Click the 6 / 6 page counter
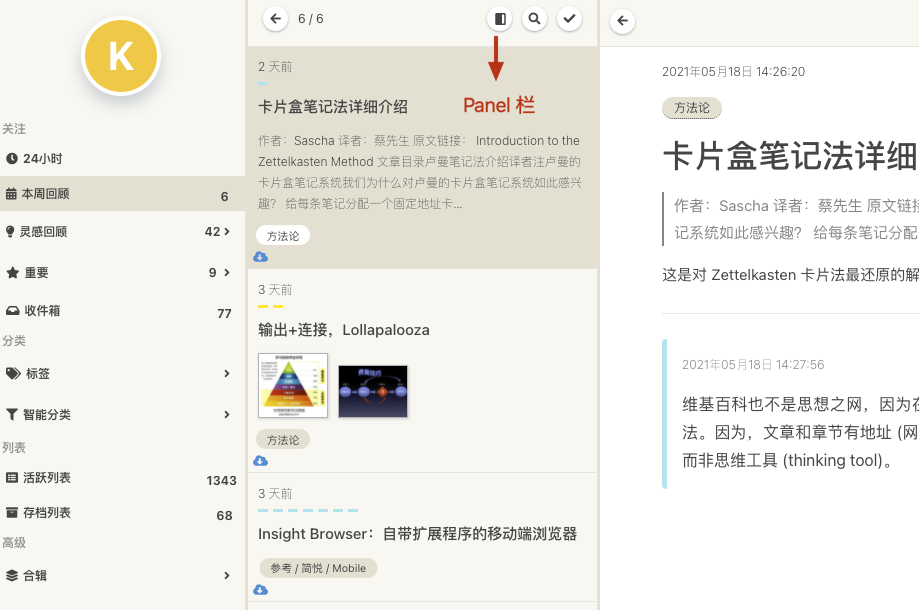The image size is (919, 610). point(311,19)
